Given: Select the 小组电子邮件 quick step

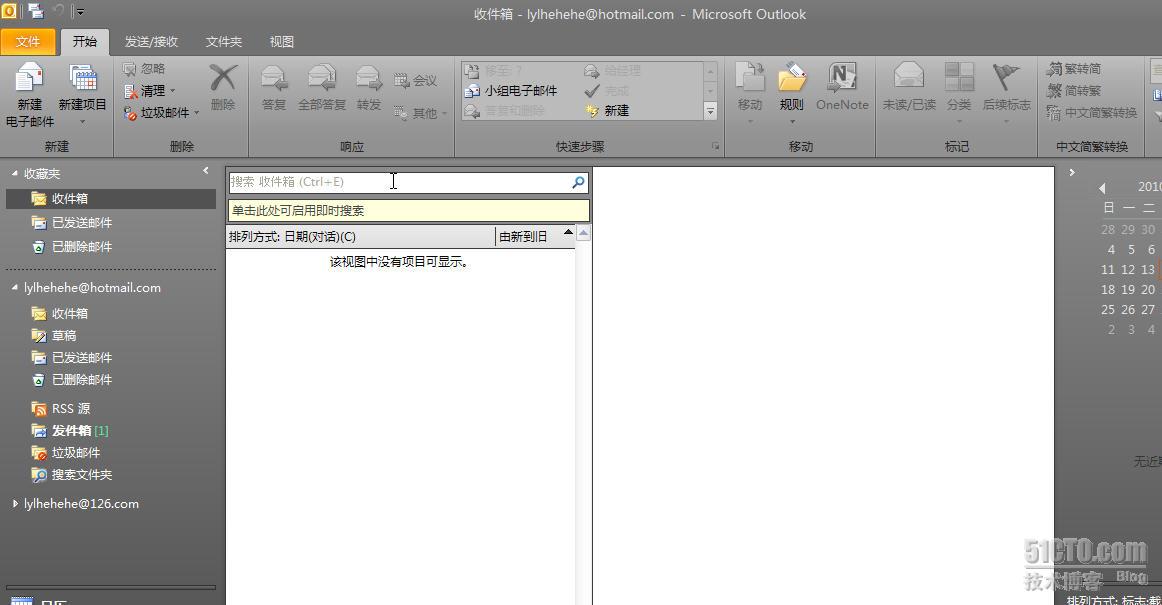Looking at the screenshot, I should point(511,90).
